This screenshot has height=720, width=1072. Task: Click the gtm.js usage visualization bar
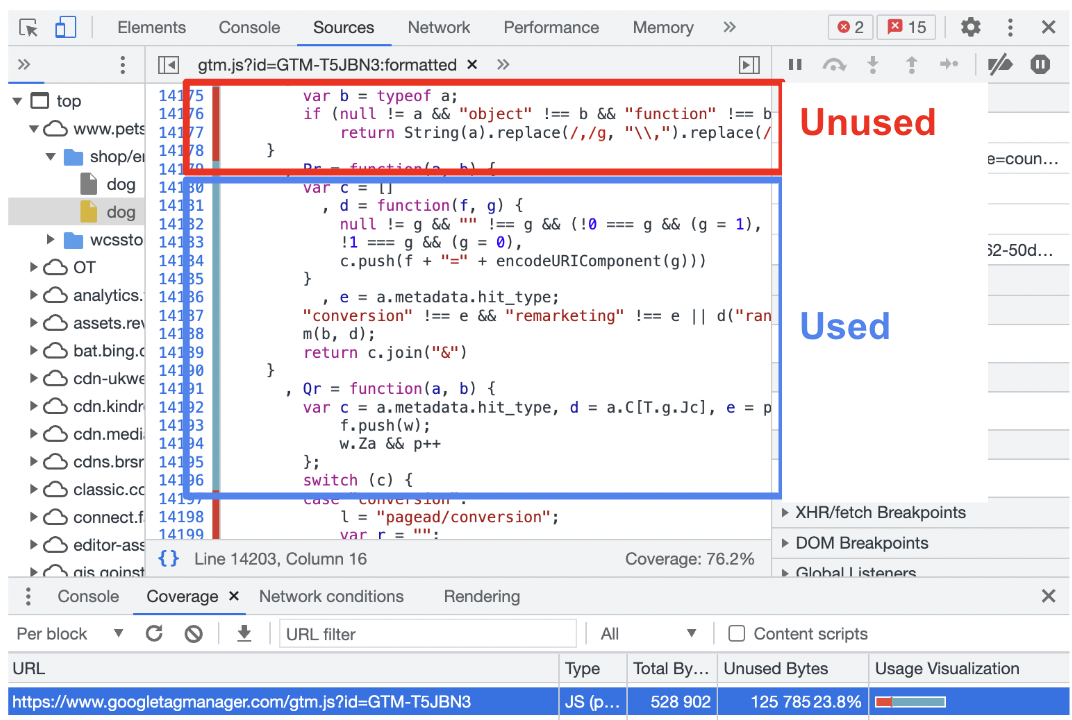pos(910,702)
